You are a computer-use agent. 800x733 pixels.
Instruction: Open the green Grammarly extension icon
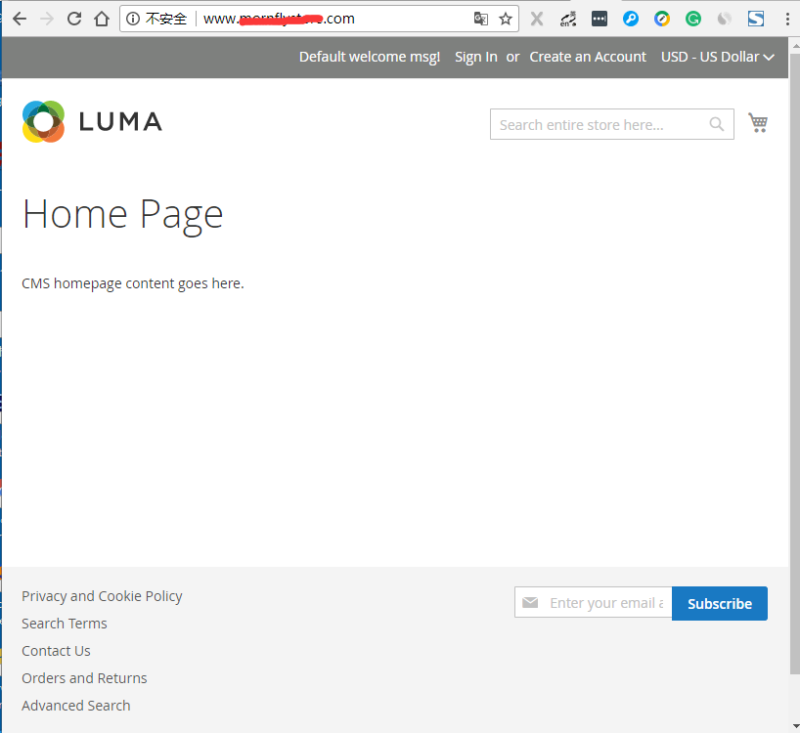(693, 19)
